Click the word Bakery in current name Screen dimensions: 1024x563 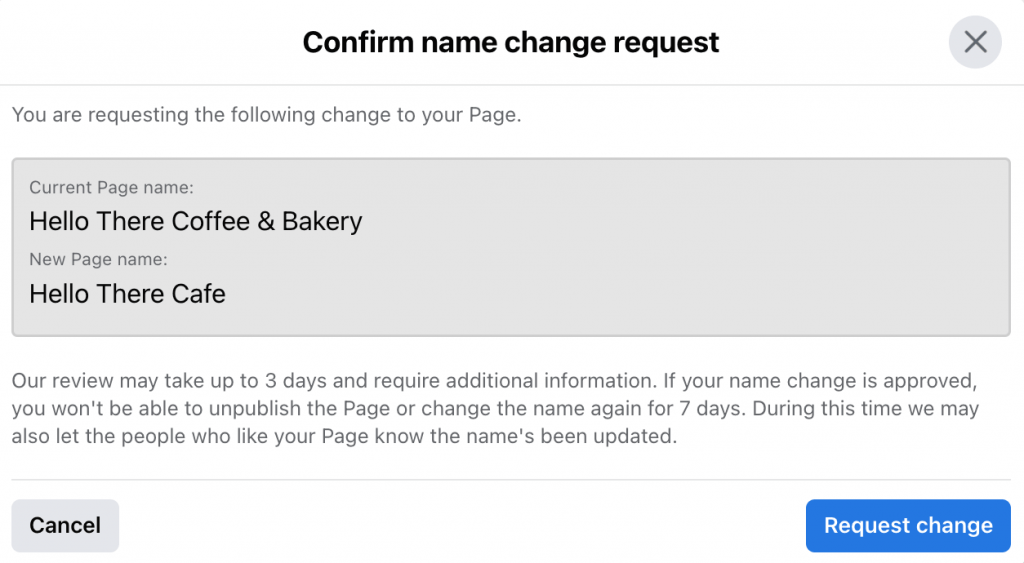(x=322, y=222)
